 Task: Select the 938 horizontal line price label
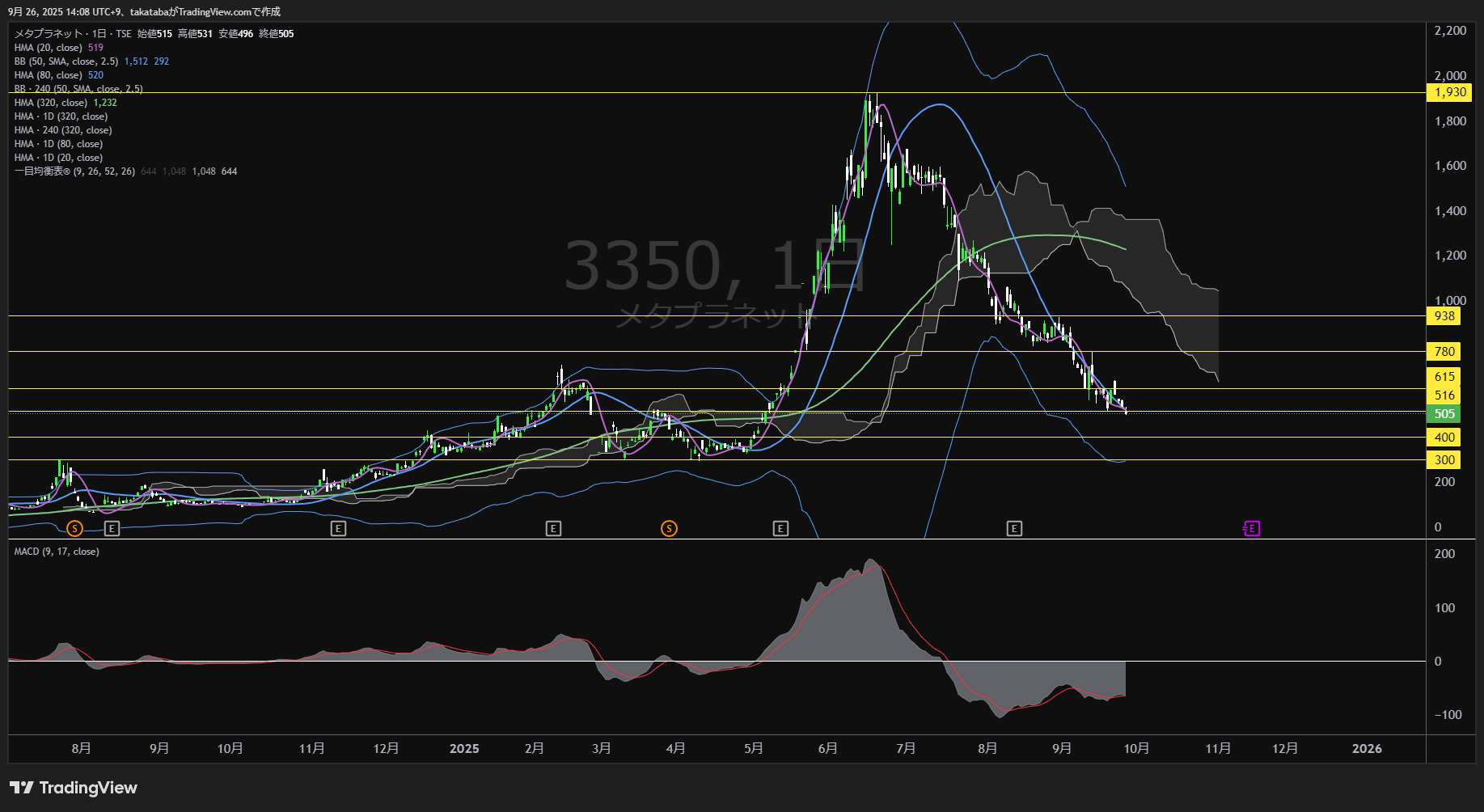click(1444, 316)
